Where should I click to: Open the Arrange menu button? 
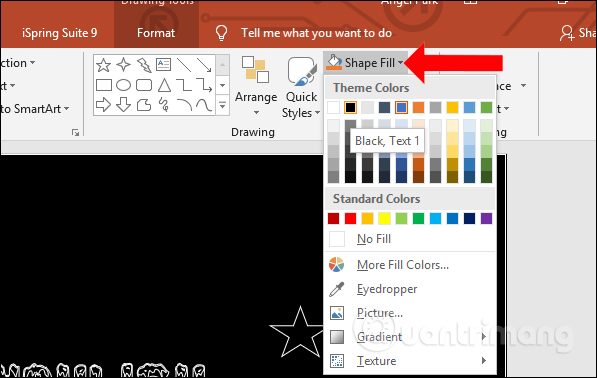(x=256, y=86)
